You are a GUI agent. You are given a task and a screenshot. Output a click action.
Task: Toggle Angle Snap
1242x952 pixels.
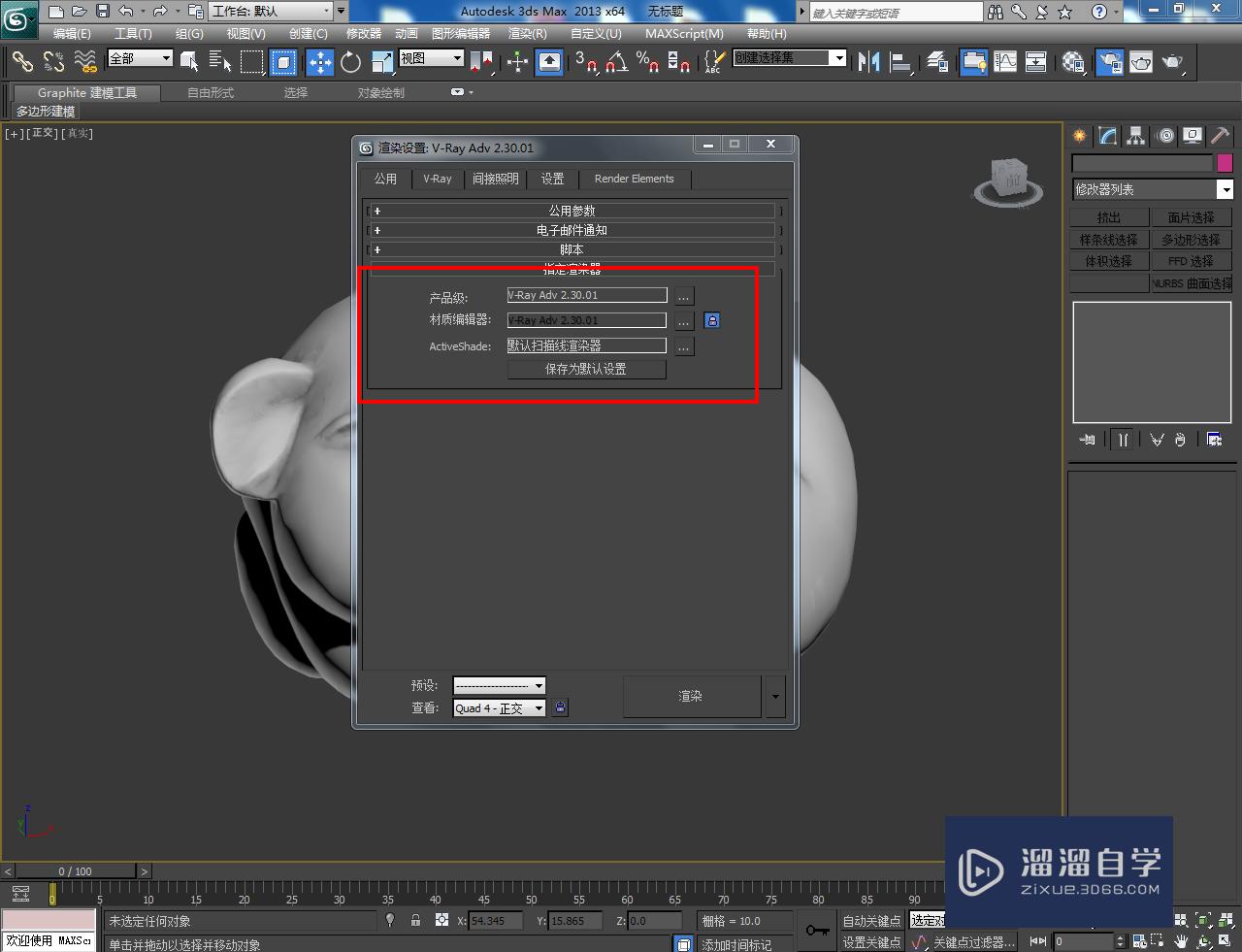[x=616, y=62]
